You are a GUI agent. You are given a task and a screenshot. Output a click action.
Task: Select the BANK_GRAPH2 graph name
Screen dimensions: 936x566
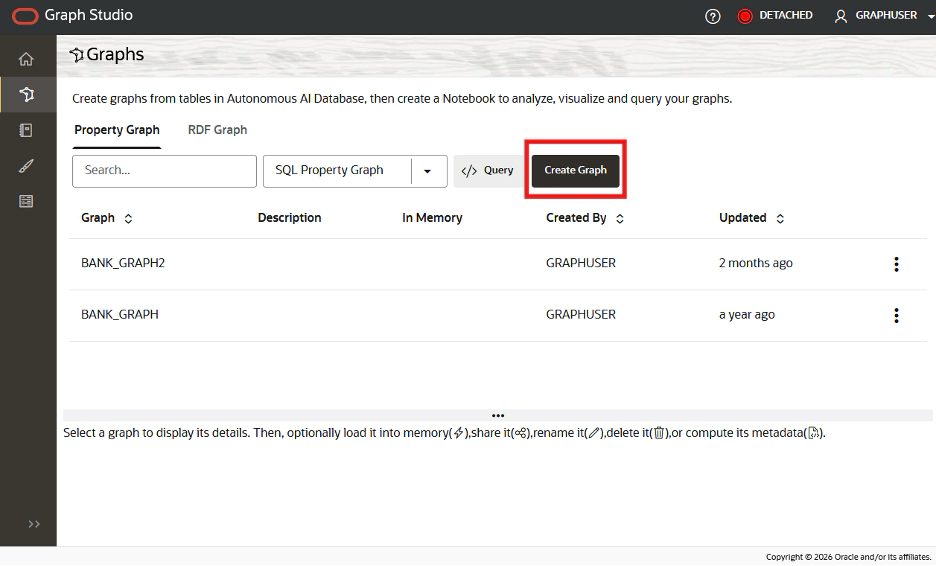click(x=123, y=263)
